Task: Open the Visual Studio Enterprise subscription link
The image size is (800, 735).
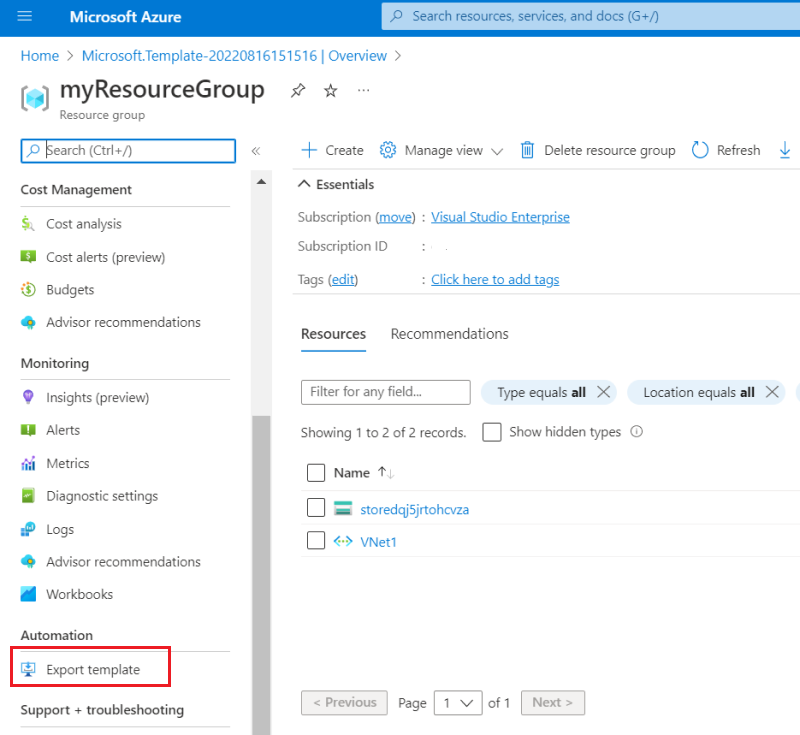Action: (x=500, y=217)
